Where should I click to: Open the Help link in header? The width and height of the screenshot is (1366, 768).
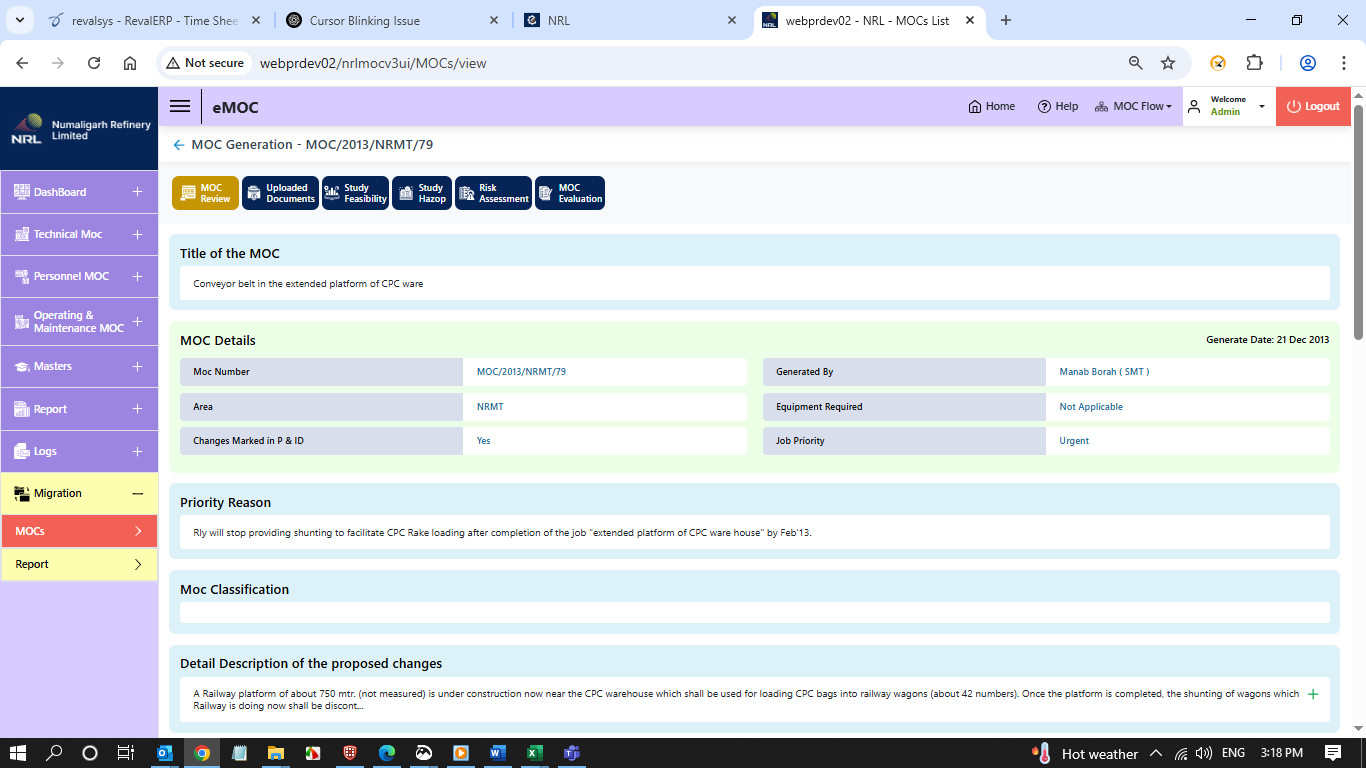(x=1058, y=107)
